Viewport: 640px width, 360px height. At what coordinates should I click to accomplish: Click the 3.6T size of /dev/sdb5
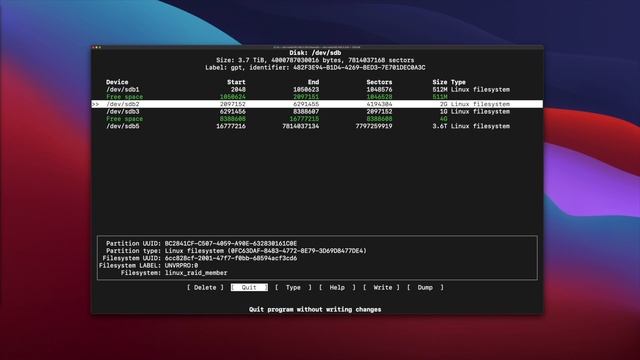click(440, 126)
